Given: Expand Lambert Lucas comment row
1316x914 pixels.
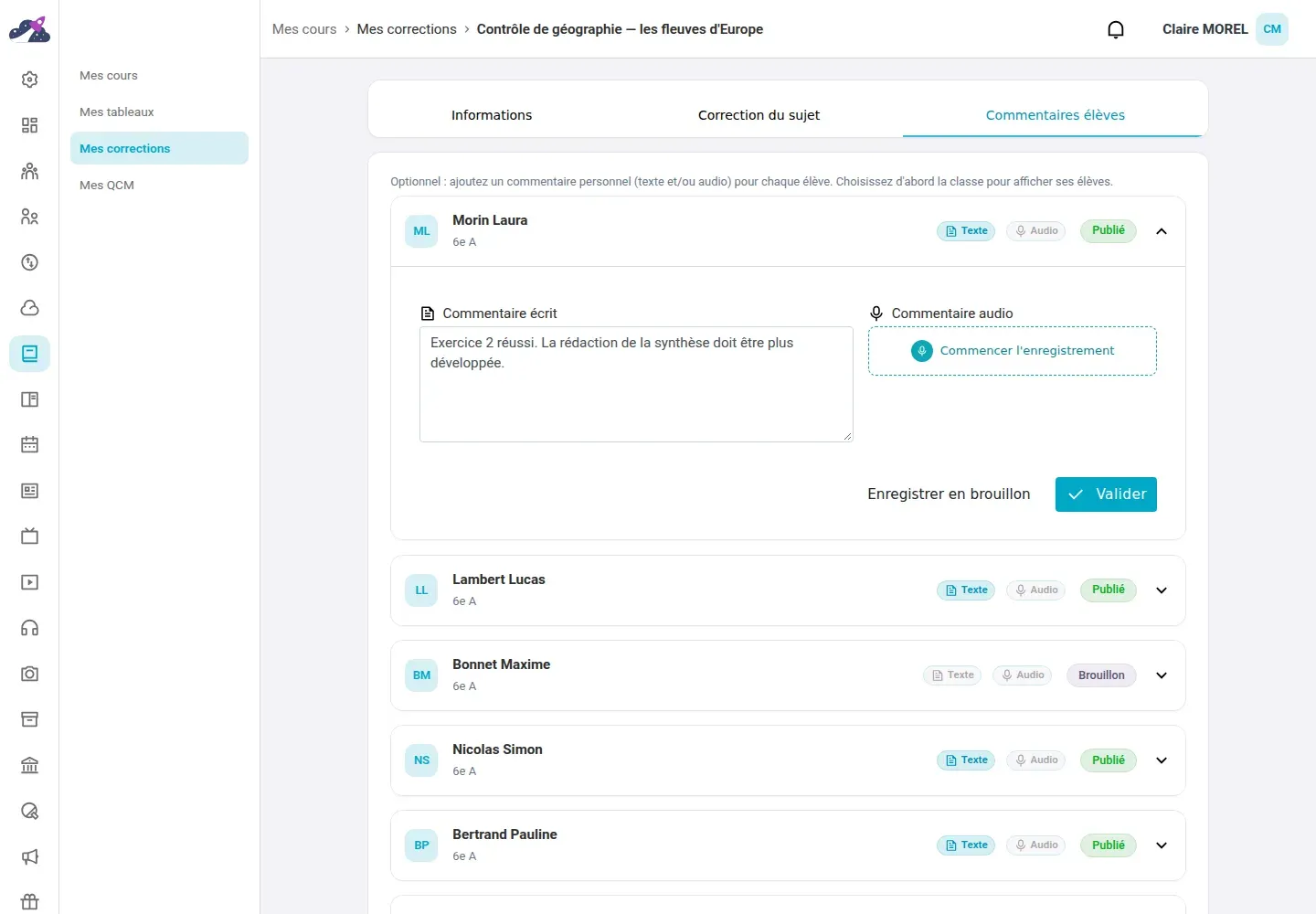Looking at the screenshot, I should [1162, 590].
